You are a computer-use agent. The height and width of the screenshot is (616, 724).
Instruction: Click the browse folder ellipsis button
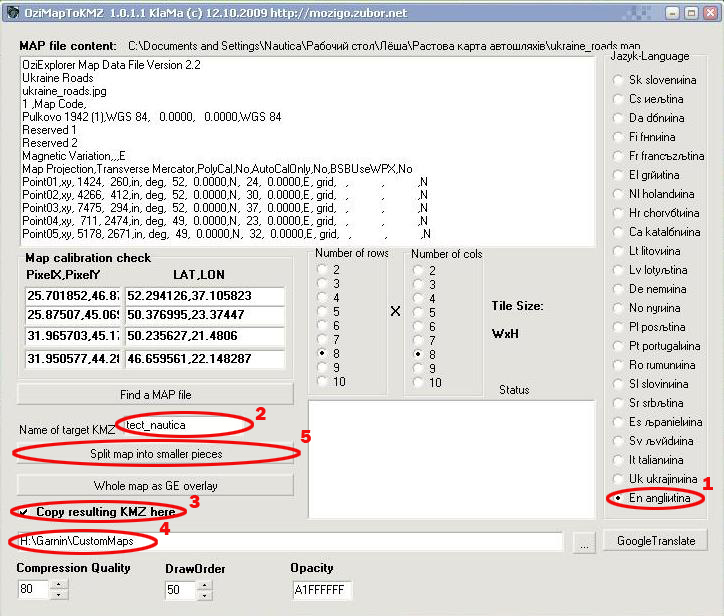pos(586,541)
